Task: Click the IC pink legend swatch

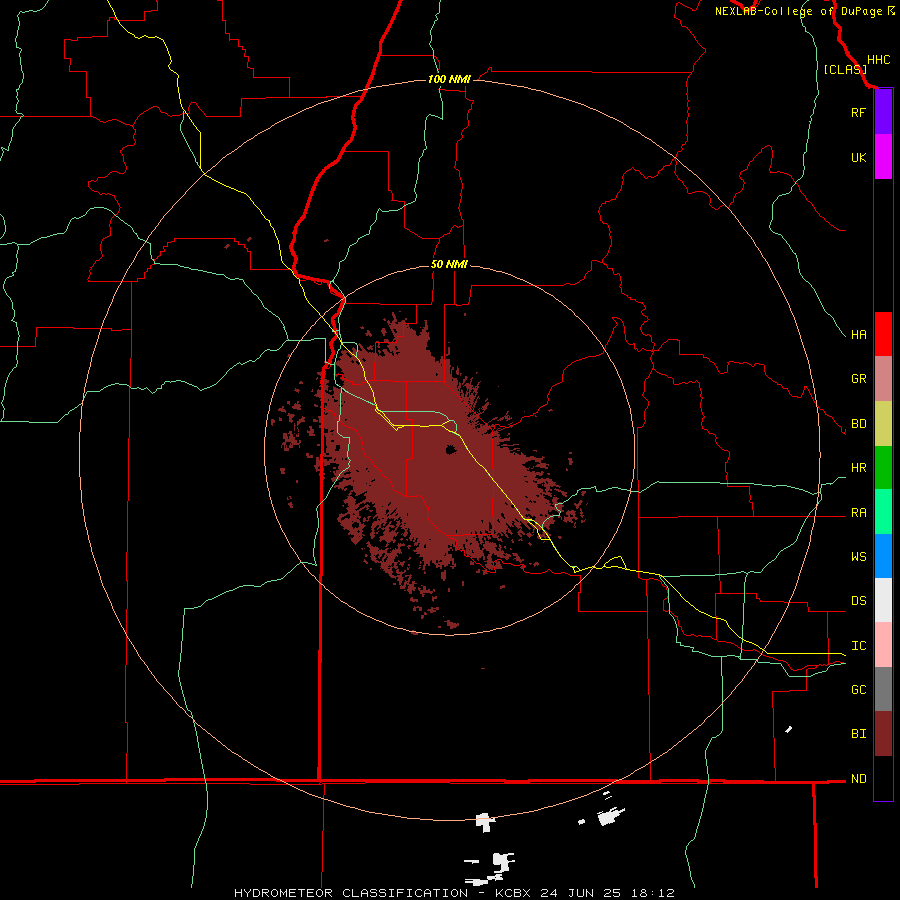Action: (883, 645)
